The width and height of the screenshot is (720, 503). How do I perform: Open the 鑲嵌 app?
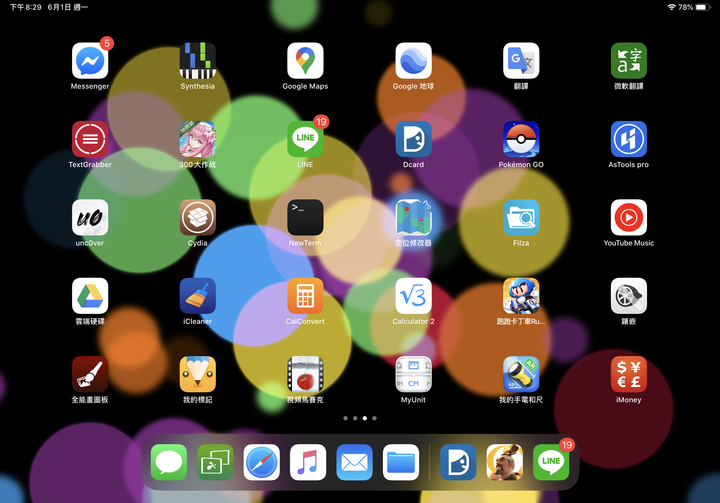629,296
